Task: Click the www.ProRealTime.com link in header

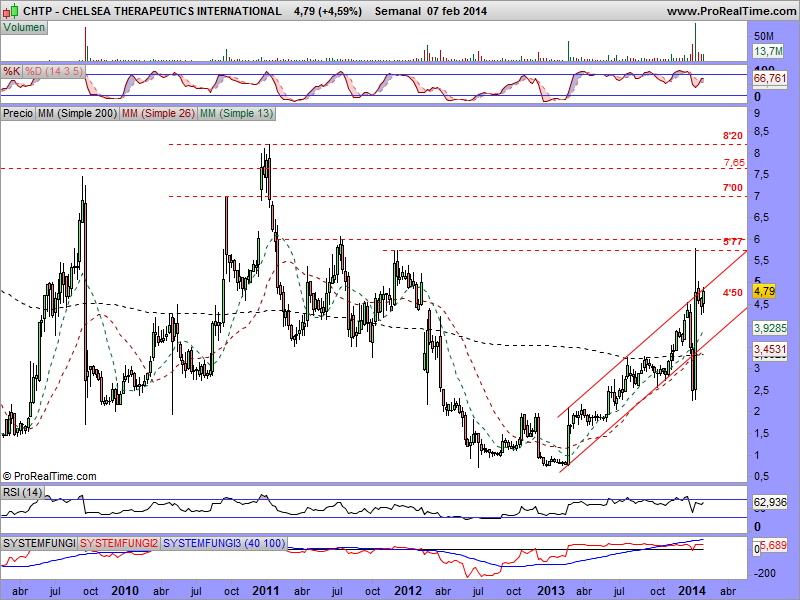Action: (731, 11)
